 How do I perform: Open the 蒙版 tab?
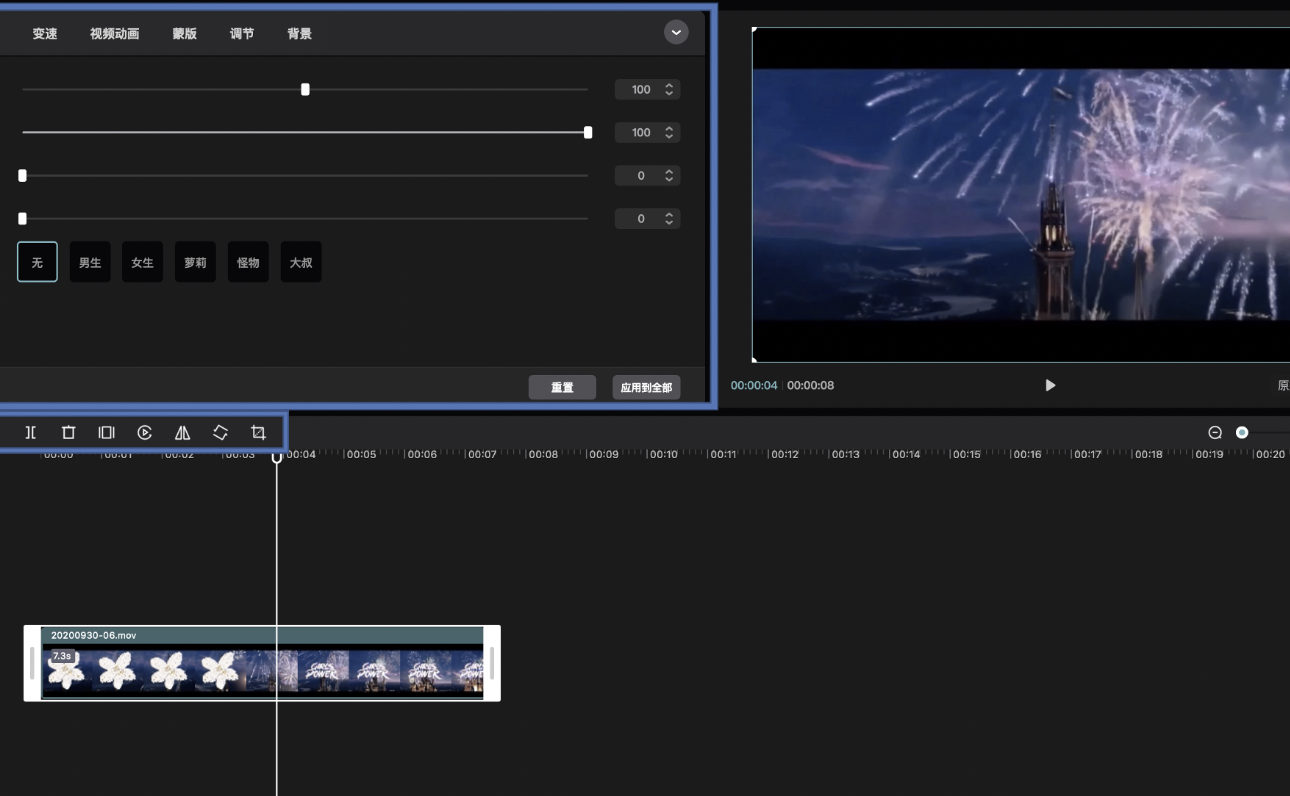click(185, 34)
